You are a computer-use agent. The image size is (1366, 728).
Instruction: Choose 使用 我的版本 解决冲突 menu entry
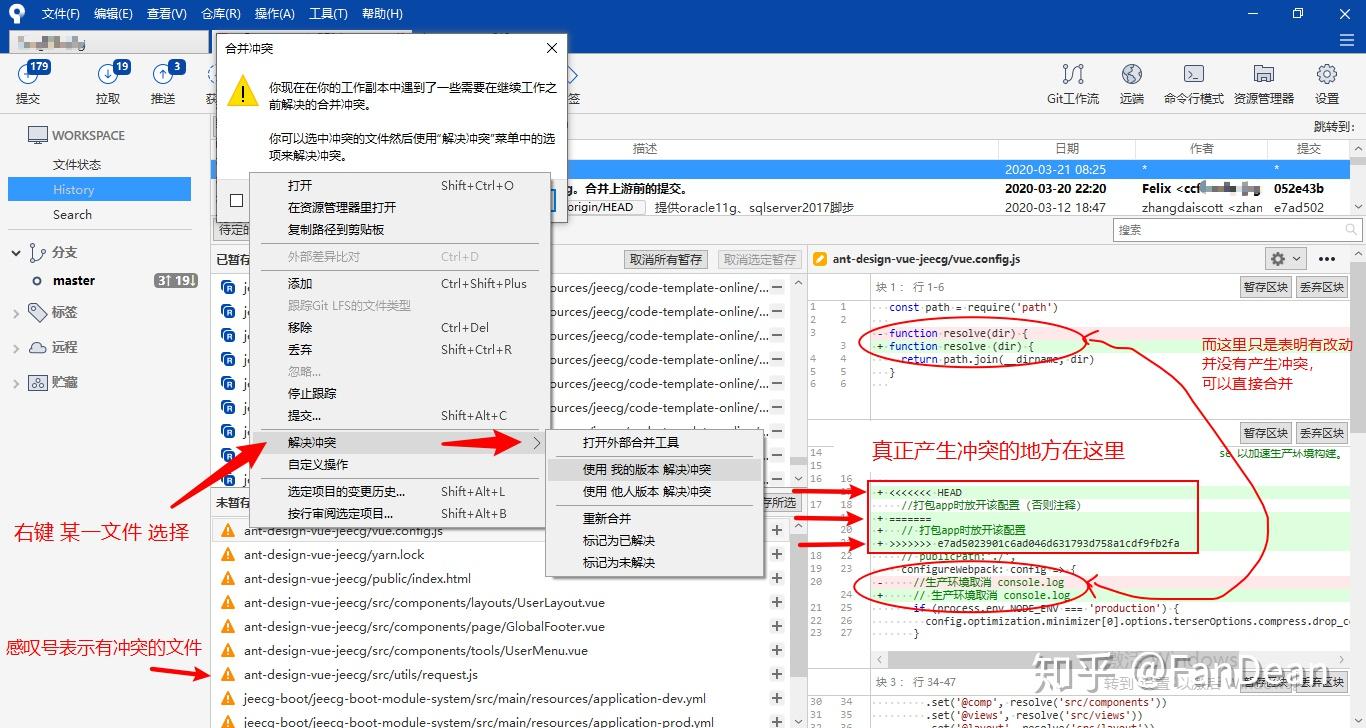(647, 469)
